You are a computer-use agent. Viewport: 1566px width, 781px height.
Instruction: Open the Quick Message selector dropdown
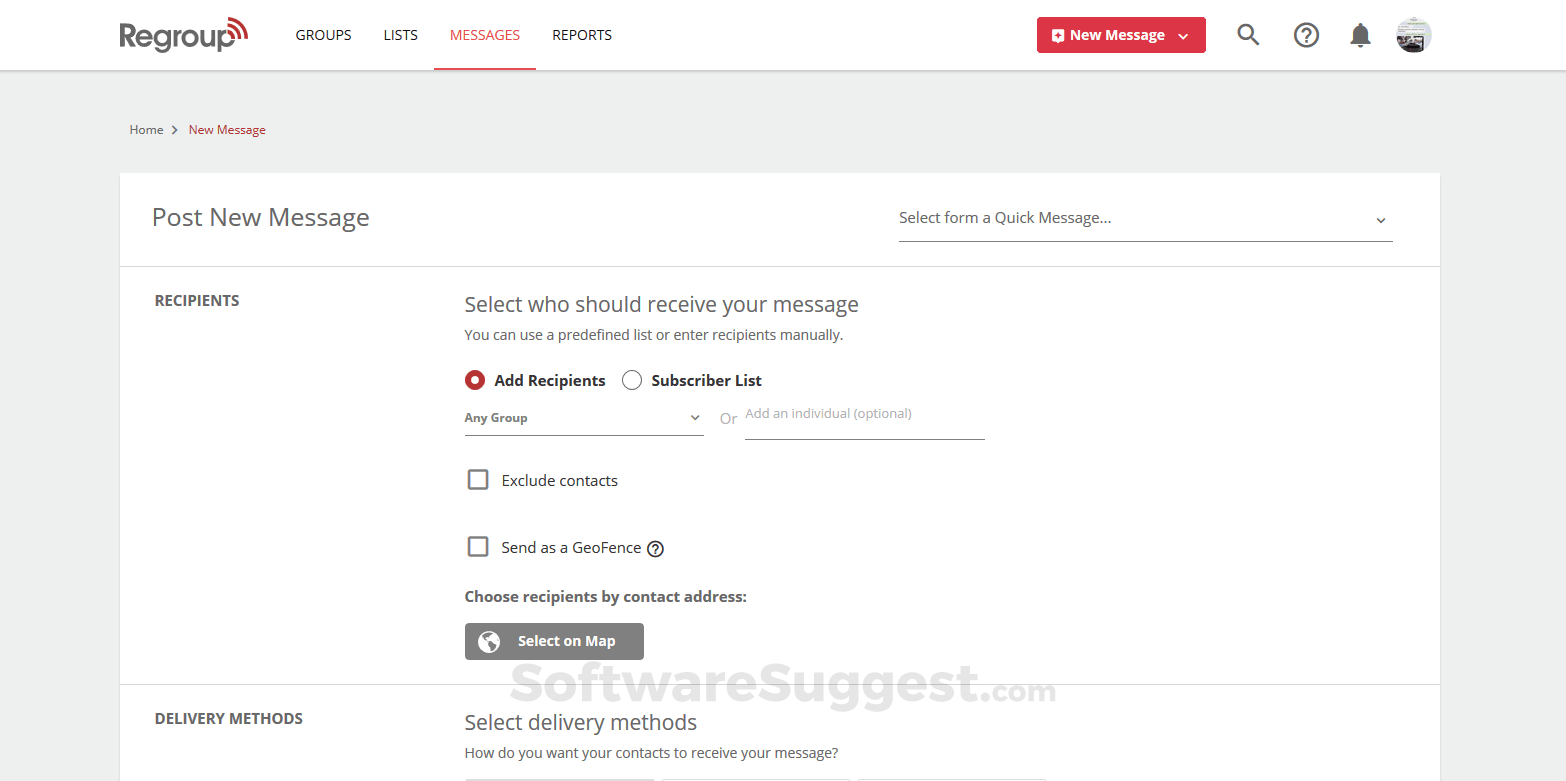click(1145, 219)
